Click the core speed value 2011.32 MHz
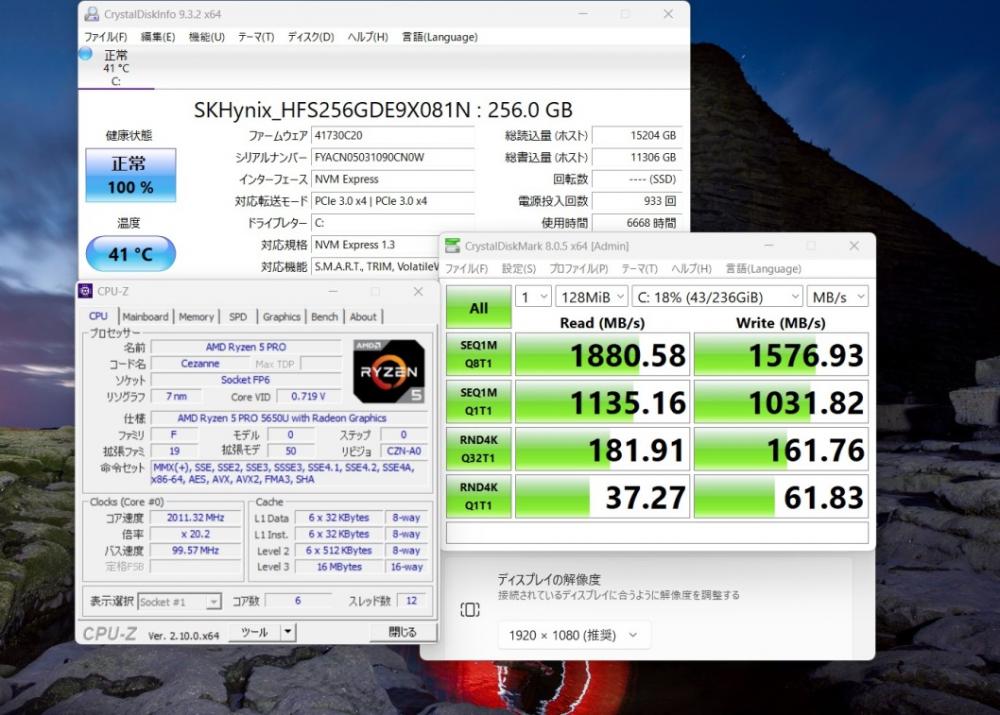The height and width of the screenshot is (715, 1000). click(x=195, y=518)
